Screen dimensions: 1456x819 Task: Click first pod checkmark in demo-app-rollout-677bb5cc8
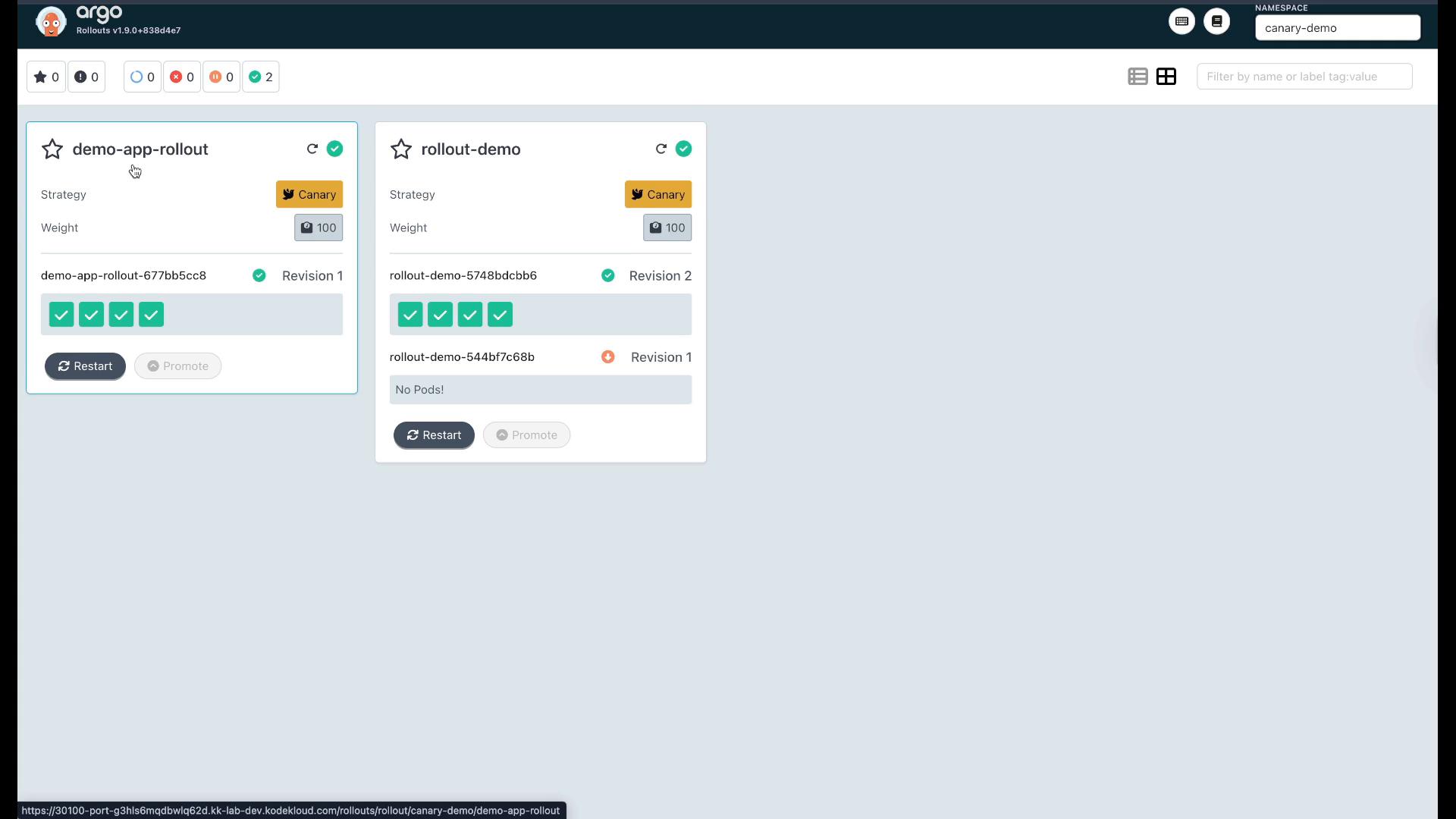pyautogui.click(x=61, y=315)
